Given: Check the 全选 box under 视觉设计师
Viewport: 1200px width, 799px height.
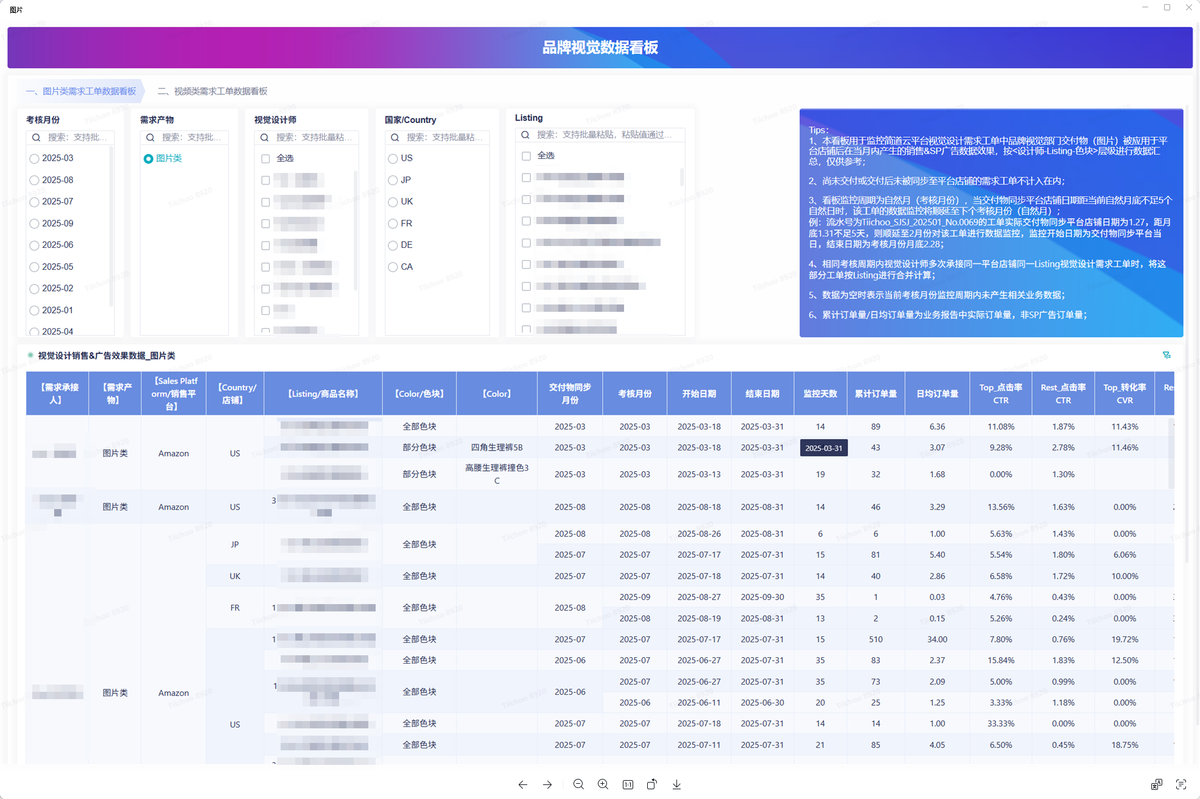Looking at the screenshot, I should coord(265,158).
